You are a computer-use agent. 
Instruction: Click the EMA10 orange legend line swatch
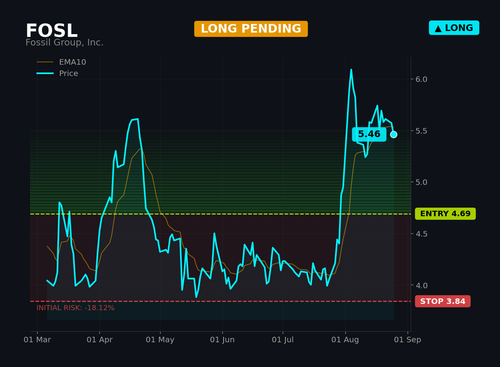(45, 62)
